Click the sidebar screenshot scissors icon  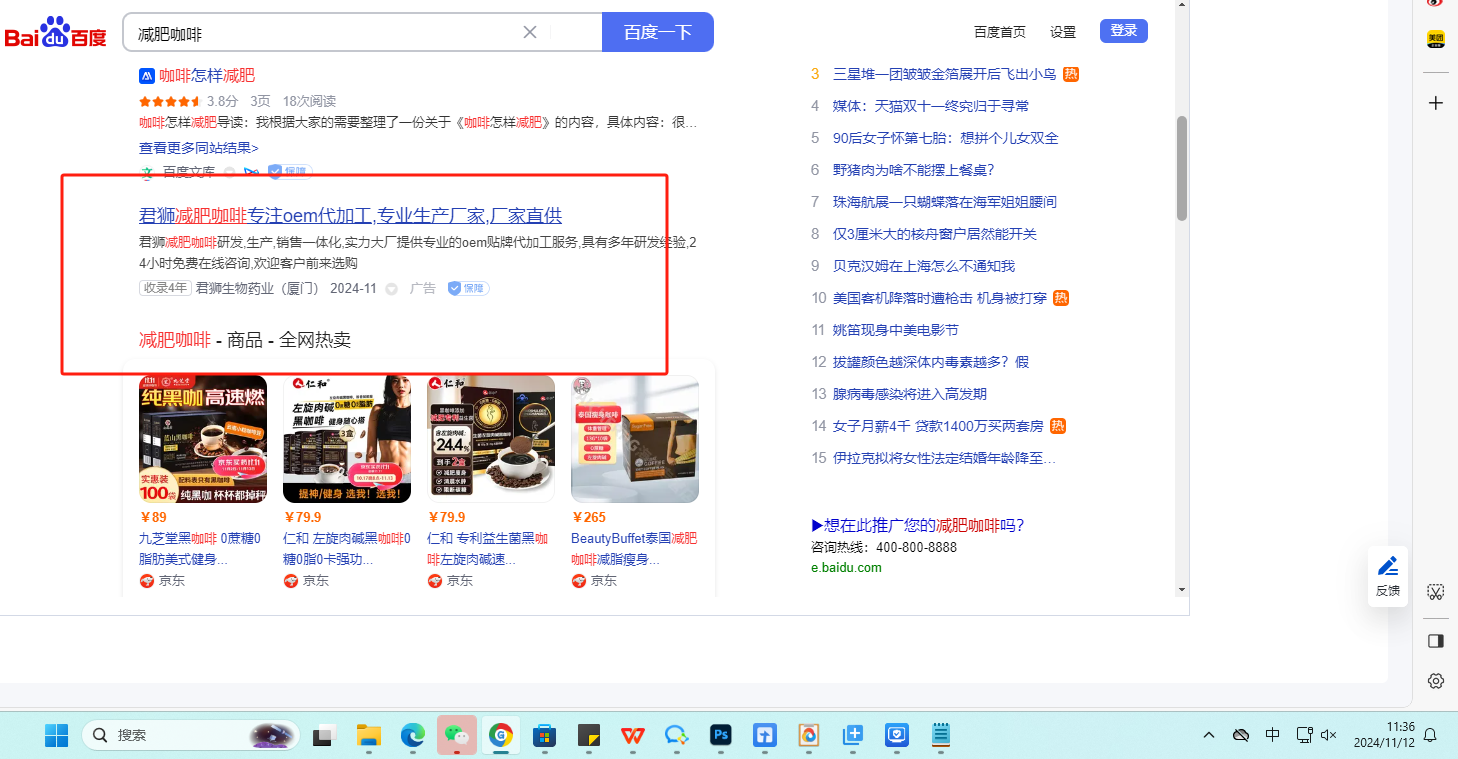[x=1435, y=592]
